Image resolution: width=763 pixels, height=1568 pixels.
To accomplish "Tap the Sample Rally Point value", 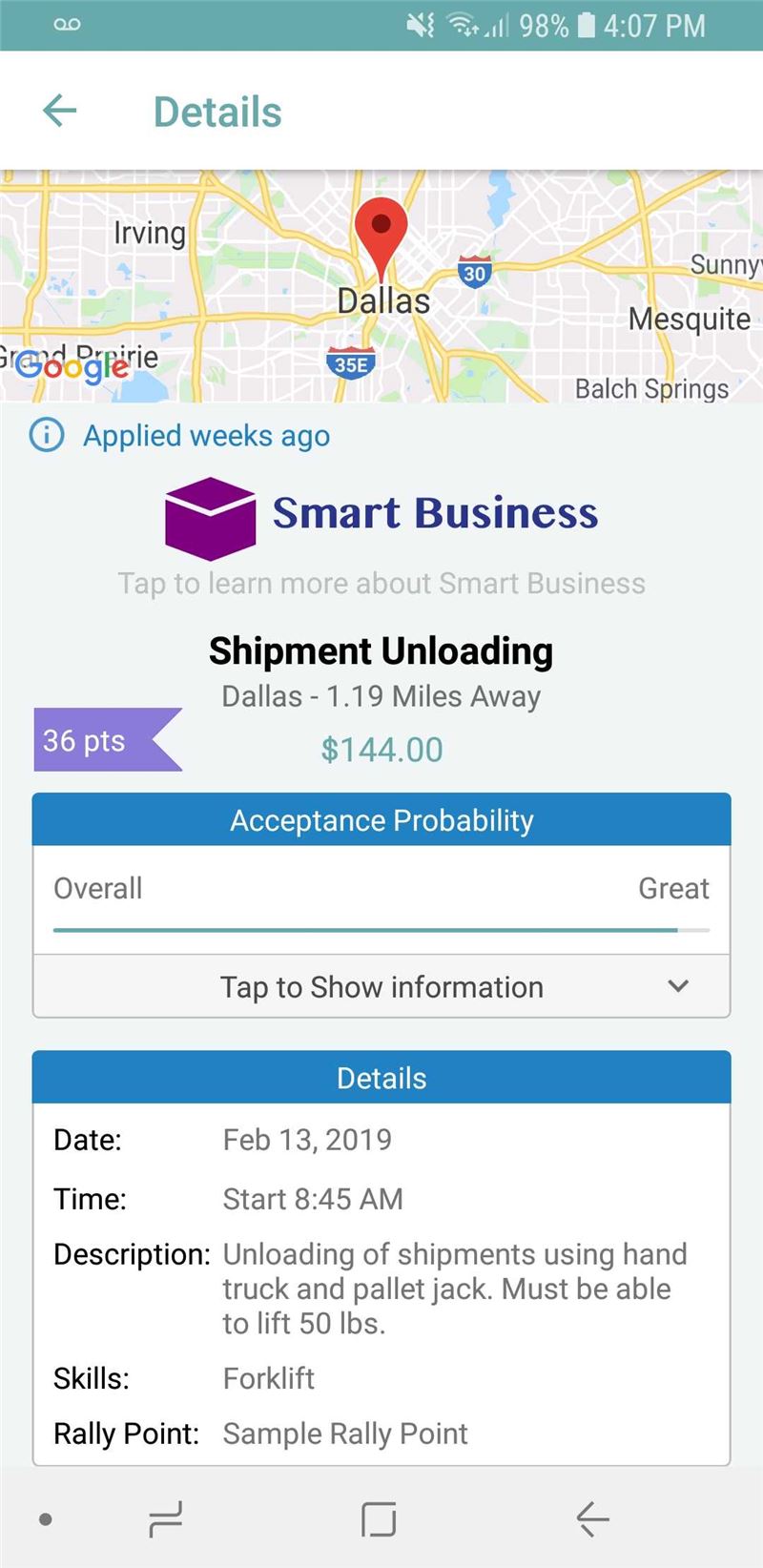I will tap(345, 1434).
